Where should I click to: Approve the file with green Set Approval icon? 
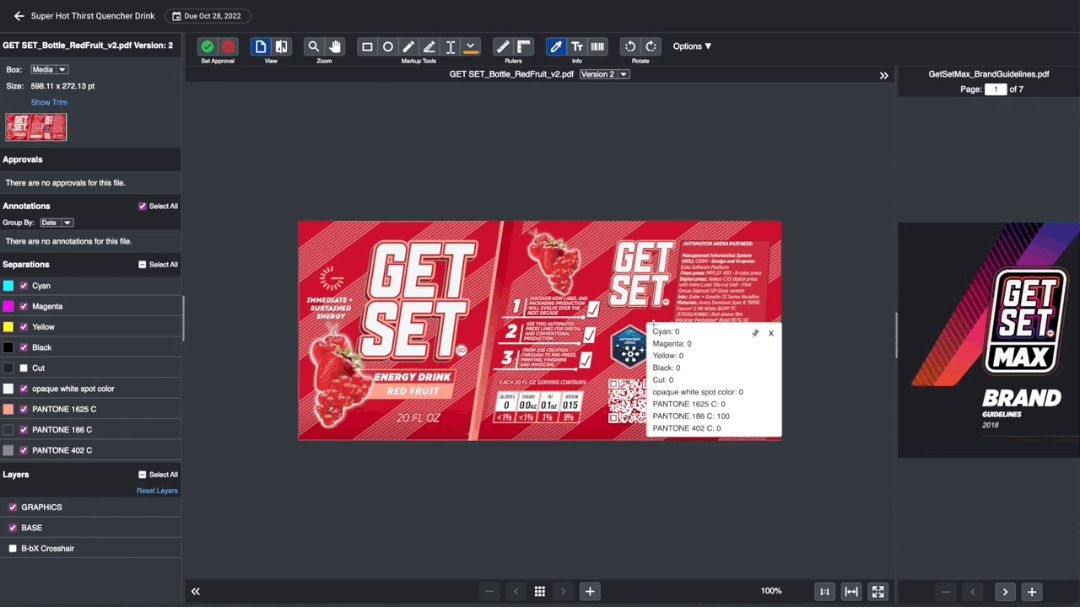tap(206, 46)
